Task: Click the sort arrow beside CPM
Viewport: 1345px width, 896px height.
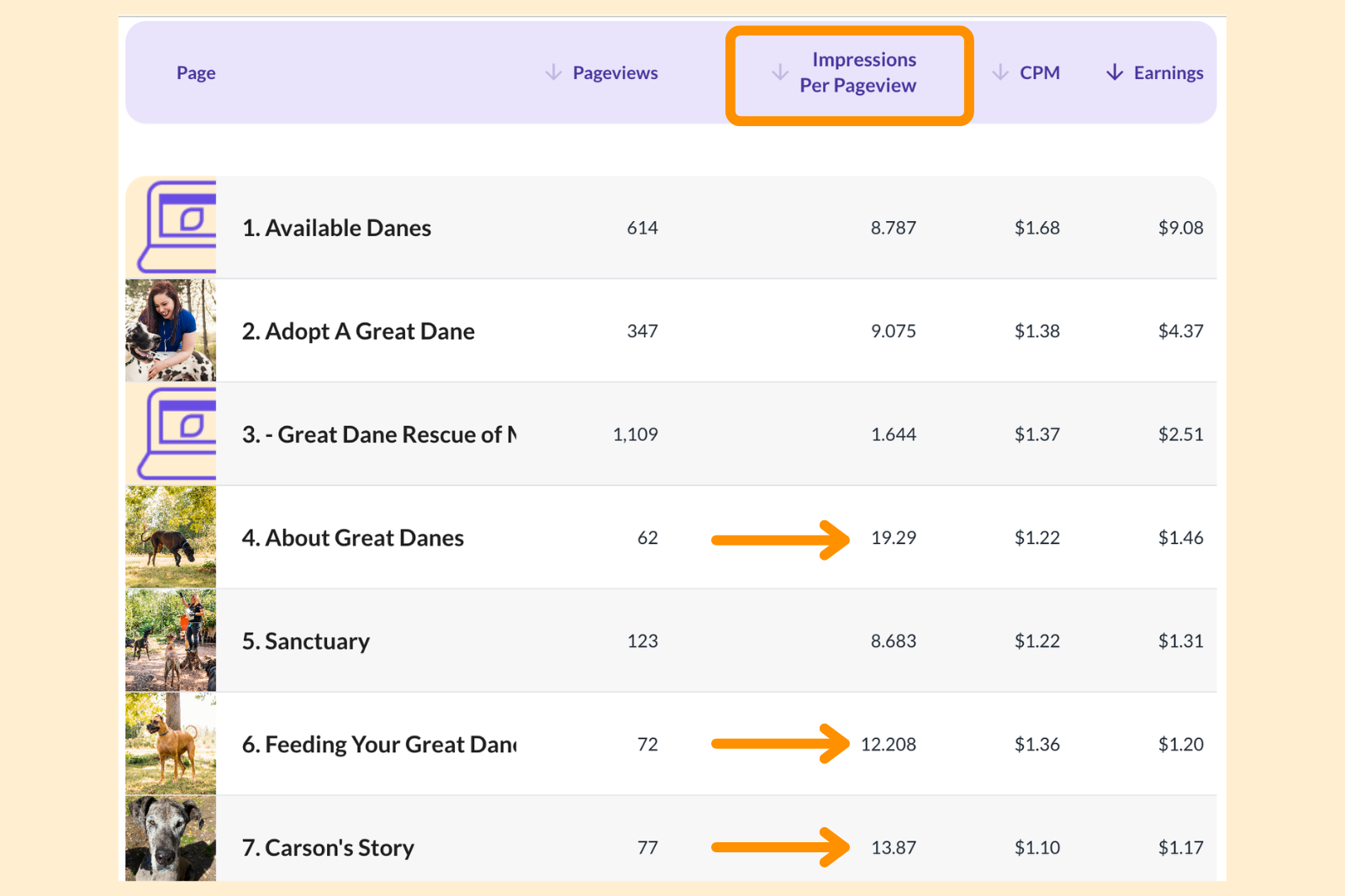Action: [x=1000, y=72]
